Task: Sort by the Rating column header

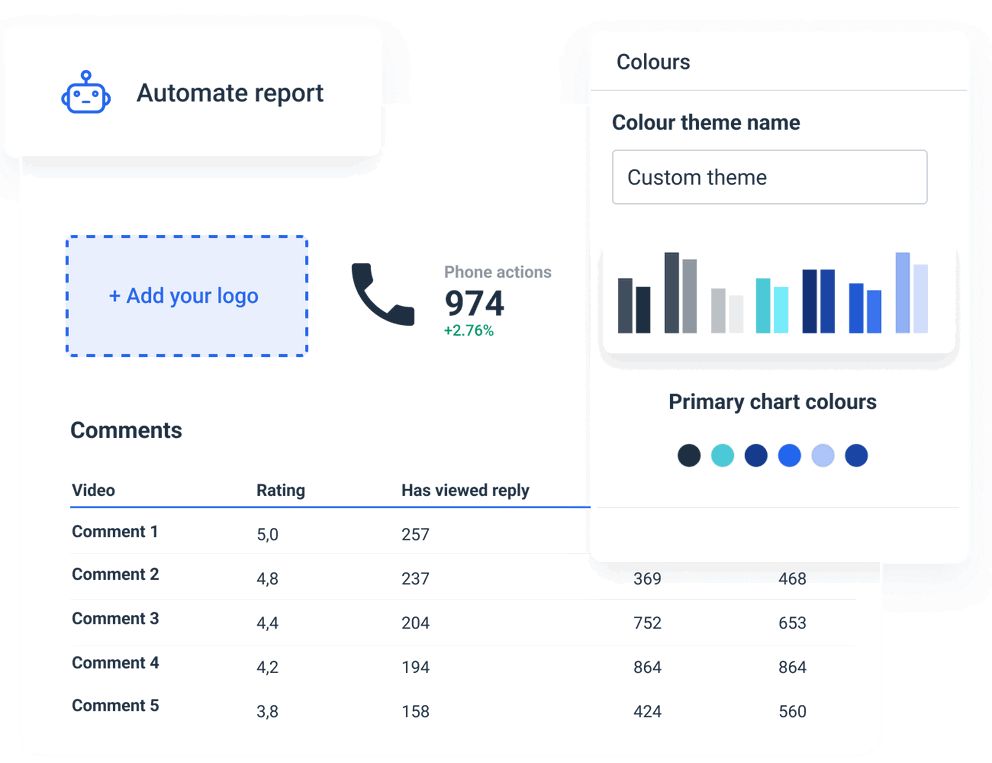Action: click(x=280, y=490)
